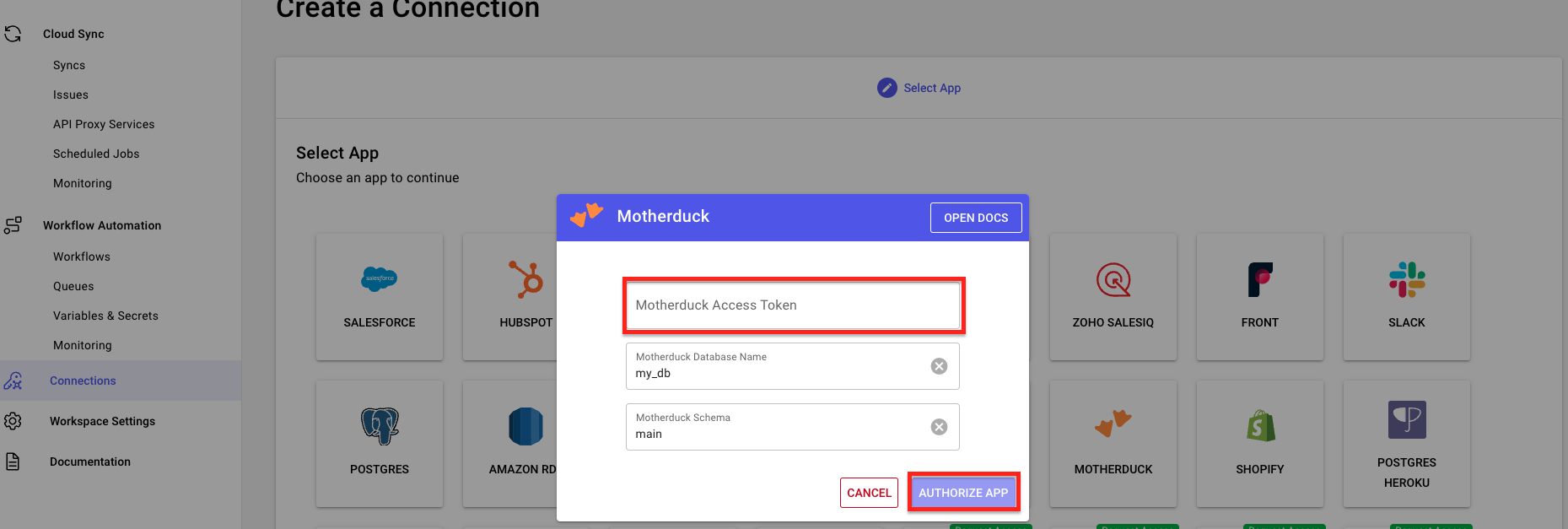Go to Scheduled Jobs in sidebar
Screen dimensions: 1568x529
tap(96, 154)
